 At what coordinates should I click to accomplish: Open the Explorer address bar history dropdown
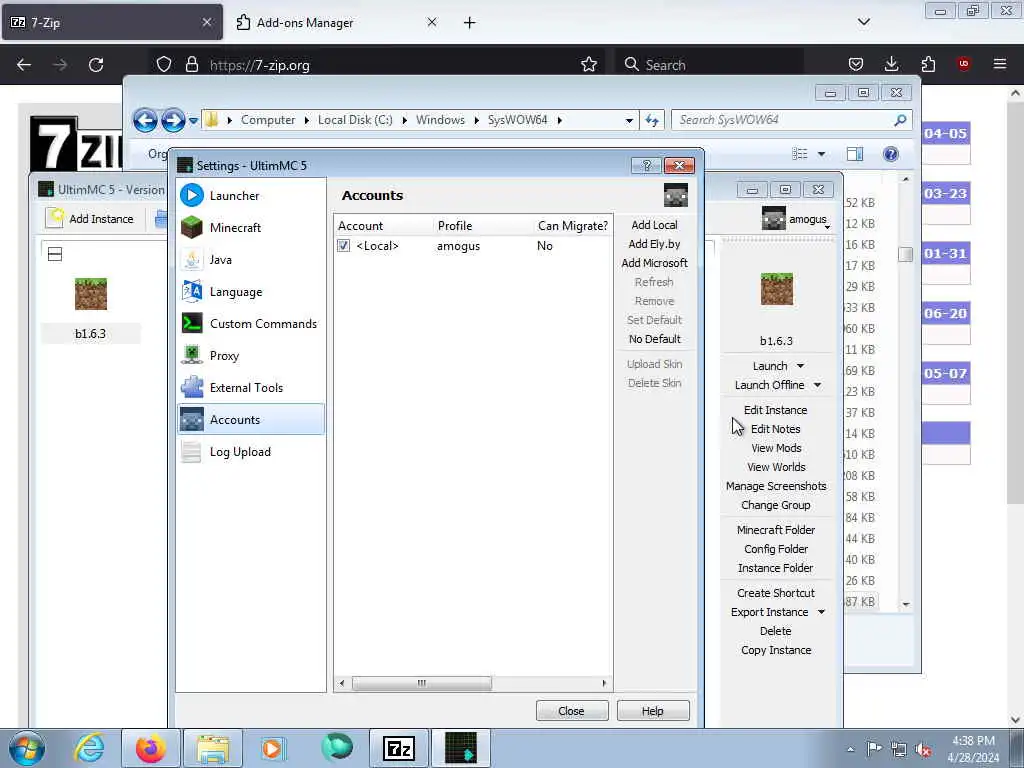click(628, 120)
